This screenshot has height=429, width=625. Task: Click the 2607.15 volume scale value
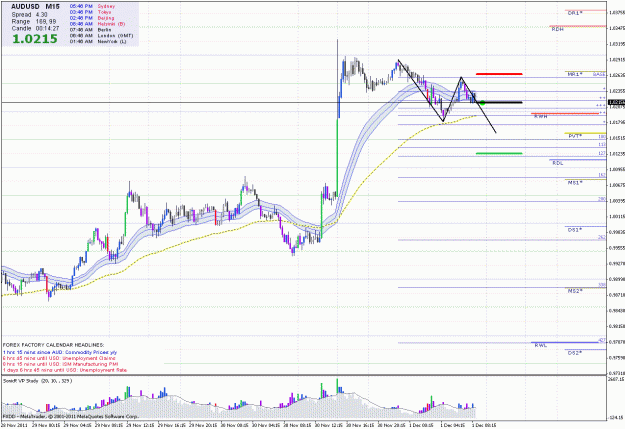[x=617, y=380]
